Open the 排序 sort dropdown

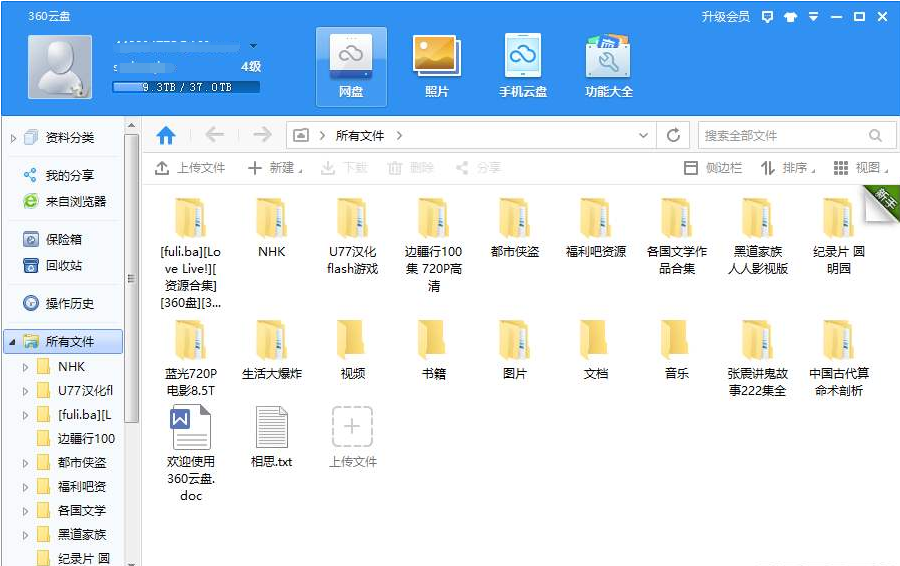pyautogui.click(x=787, y=168)
